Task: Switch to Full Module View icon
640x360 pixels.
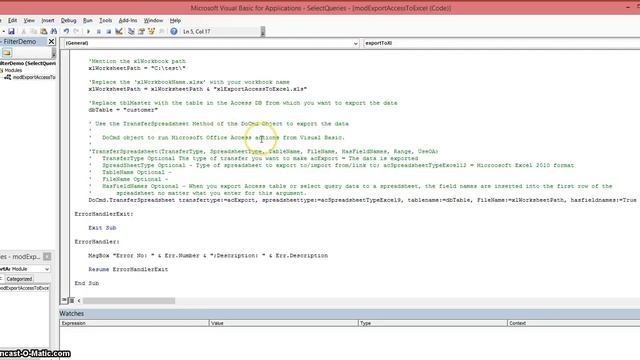Action: pyautogui.click(x=71, y=300)
